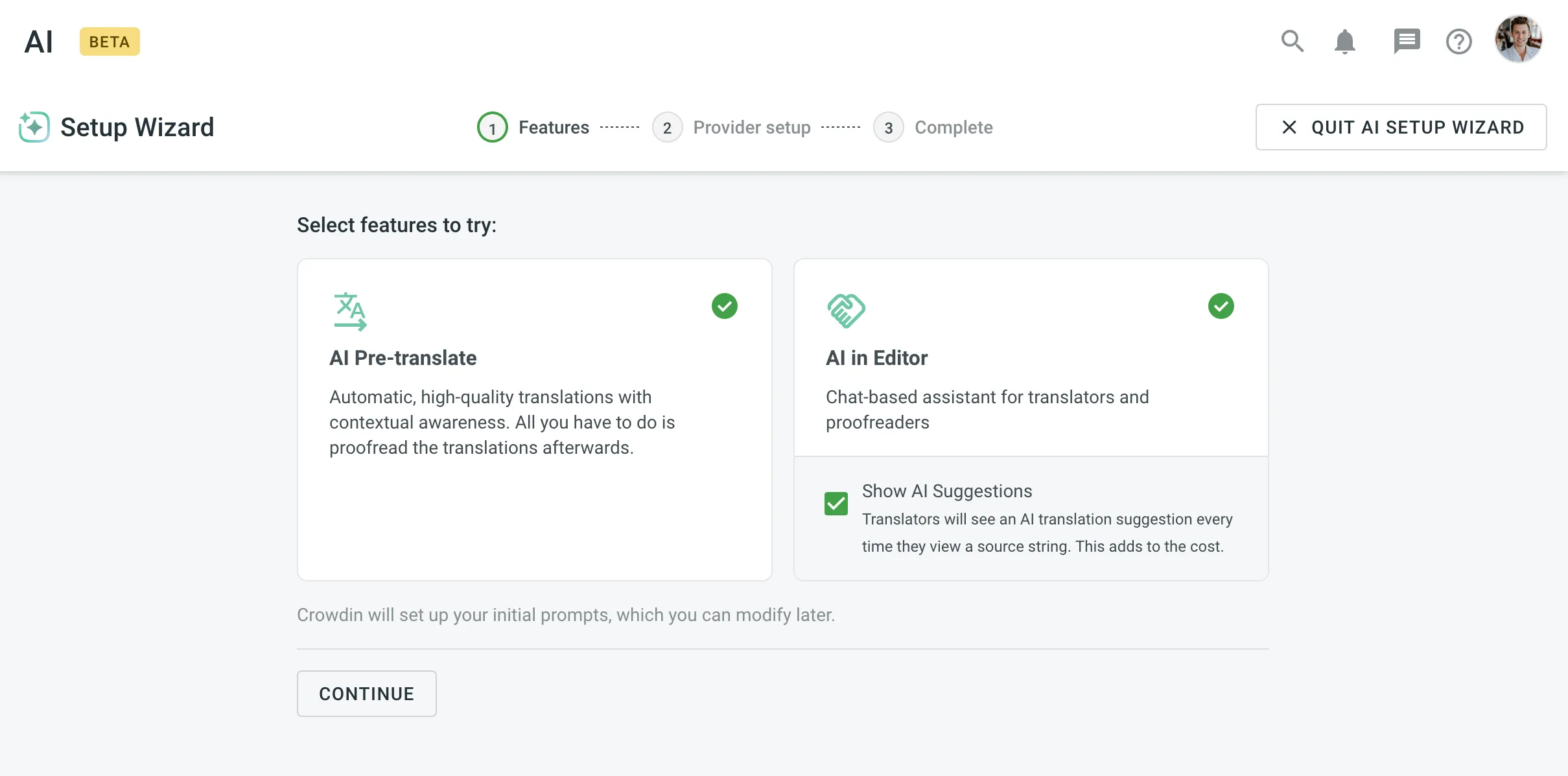Click the step 2 number circle
The image size is (1568, 776).
(x=668, y=127)
